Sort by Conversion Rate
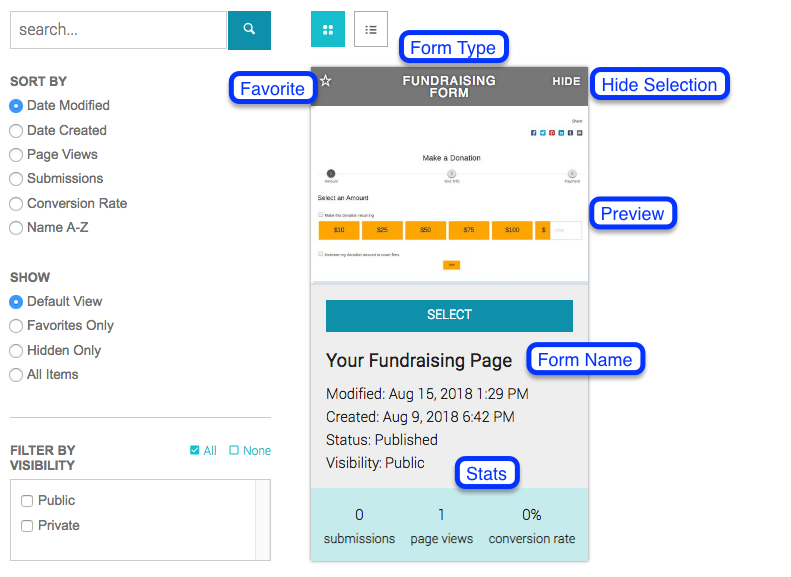Image resolution: width=791 pixels, height=577 pixels. click(16, 203)
